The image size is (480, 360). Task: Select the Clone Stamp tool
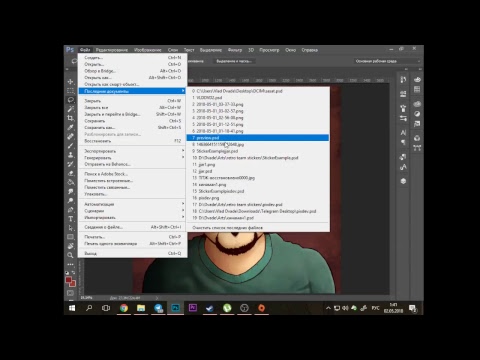click(70, 155)
